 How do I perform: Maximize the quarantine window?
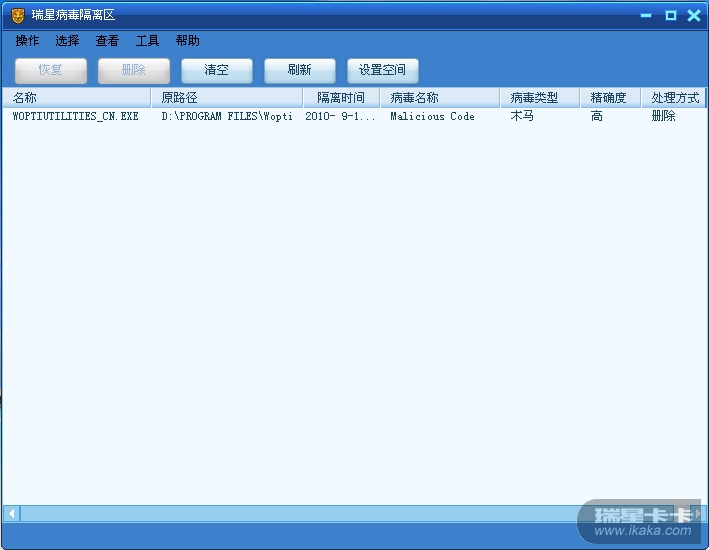(x=671, y=15)
